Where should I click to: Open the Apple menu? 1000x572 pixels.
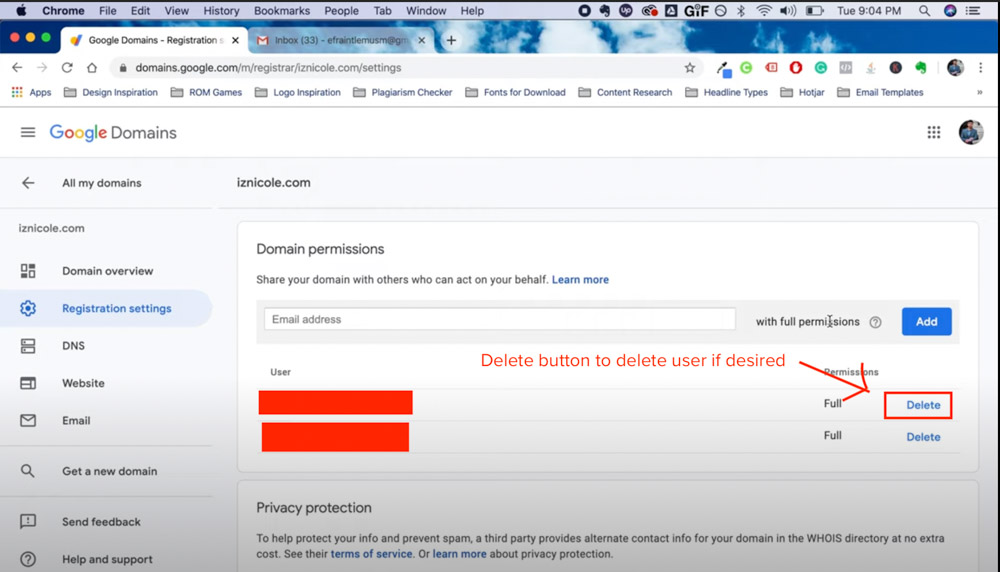(20, 10)
